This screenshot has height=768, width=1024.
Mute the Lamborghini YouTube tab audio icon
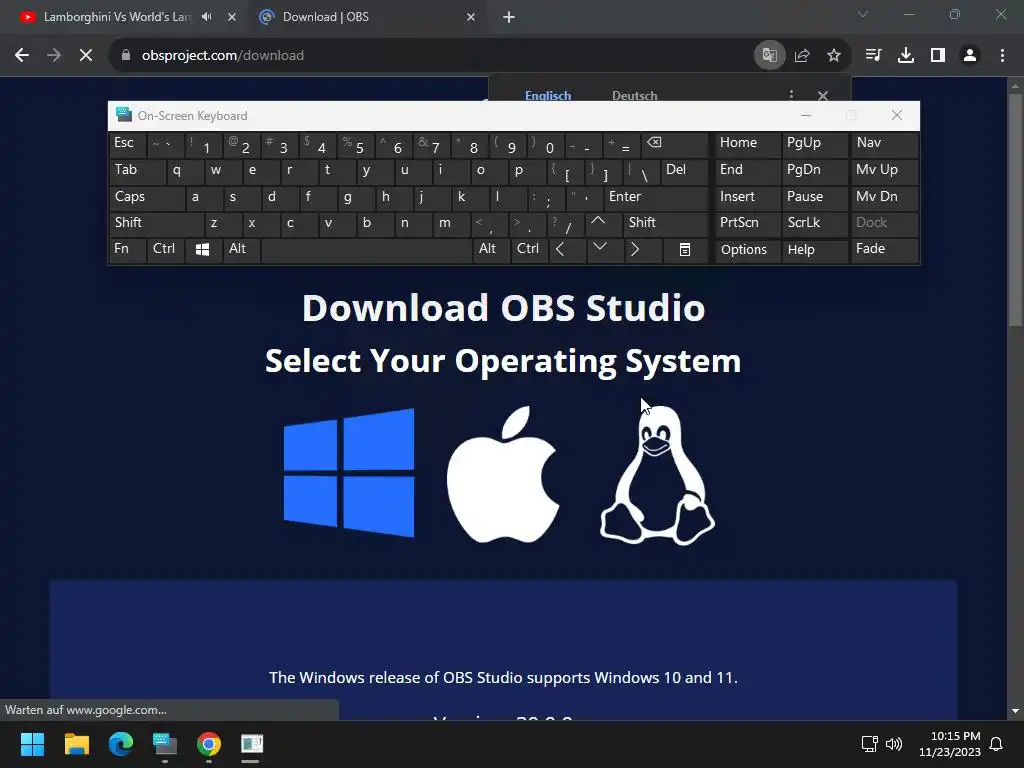coord(207,17)
